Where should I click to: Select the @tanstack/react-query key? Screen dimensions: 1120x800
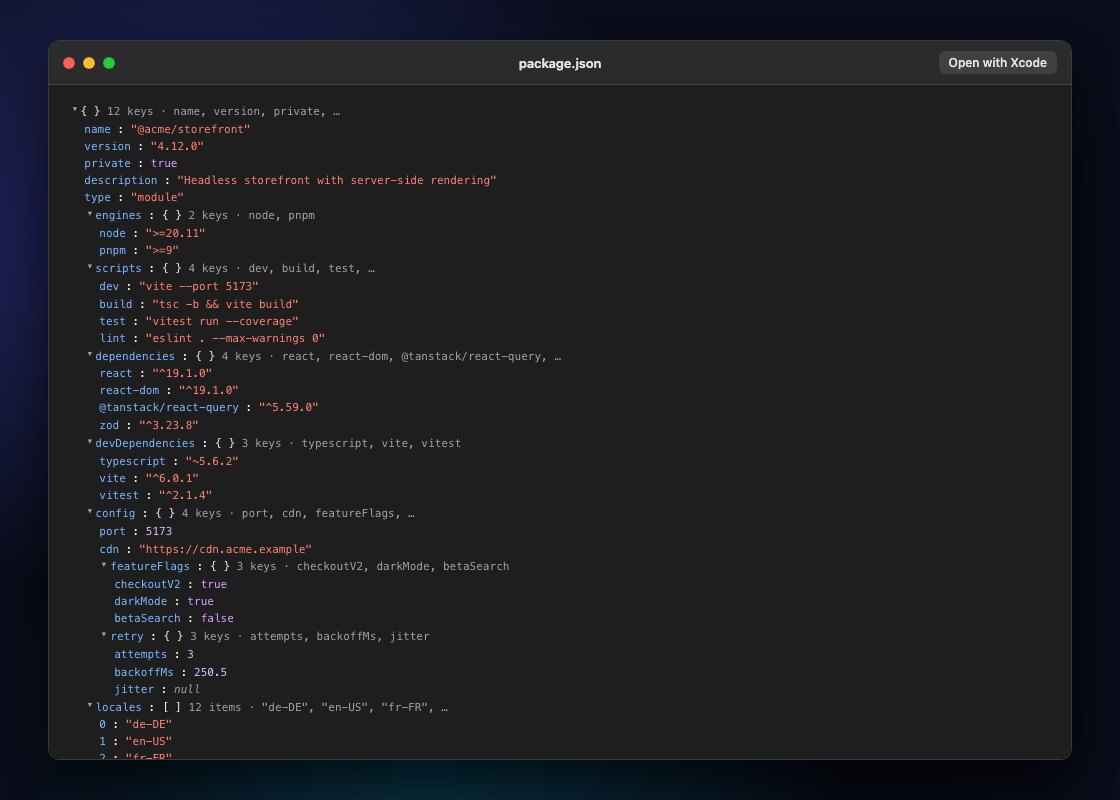pos(169,408)
